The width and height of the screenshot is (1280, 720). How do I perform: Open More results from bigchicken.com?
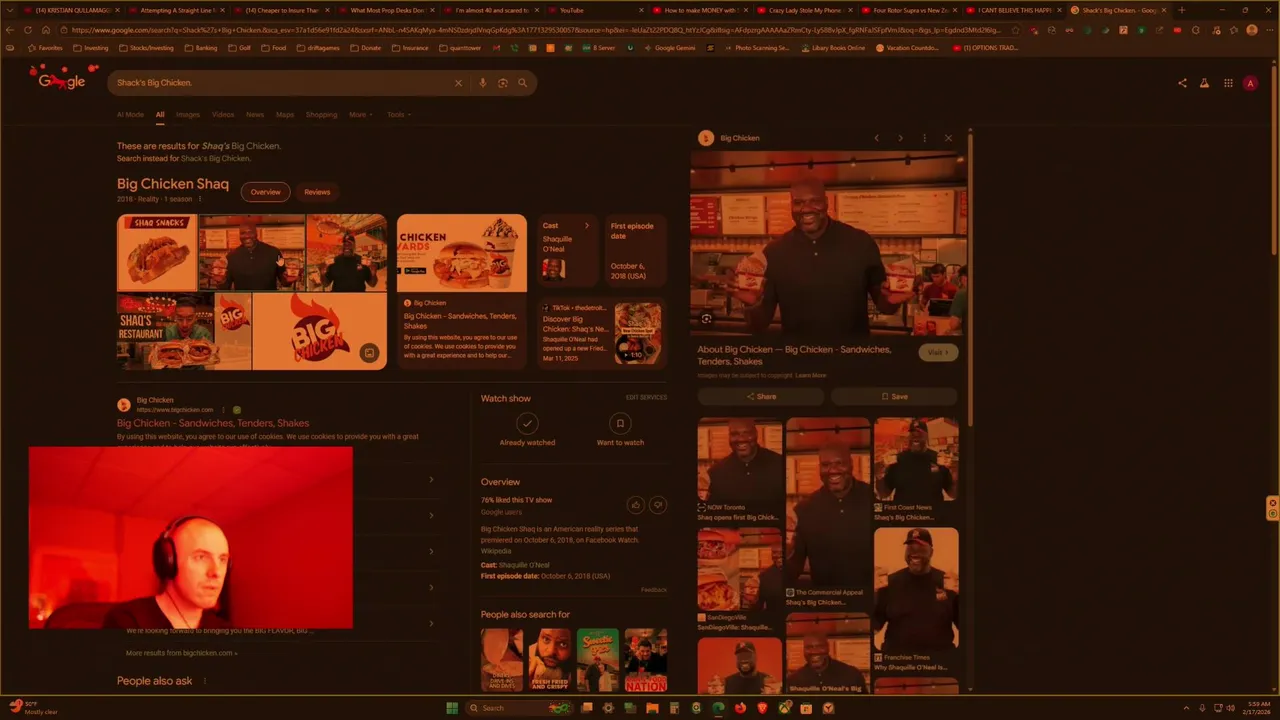tap(181, 653)
